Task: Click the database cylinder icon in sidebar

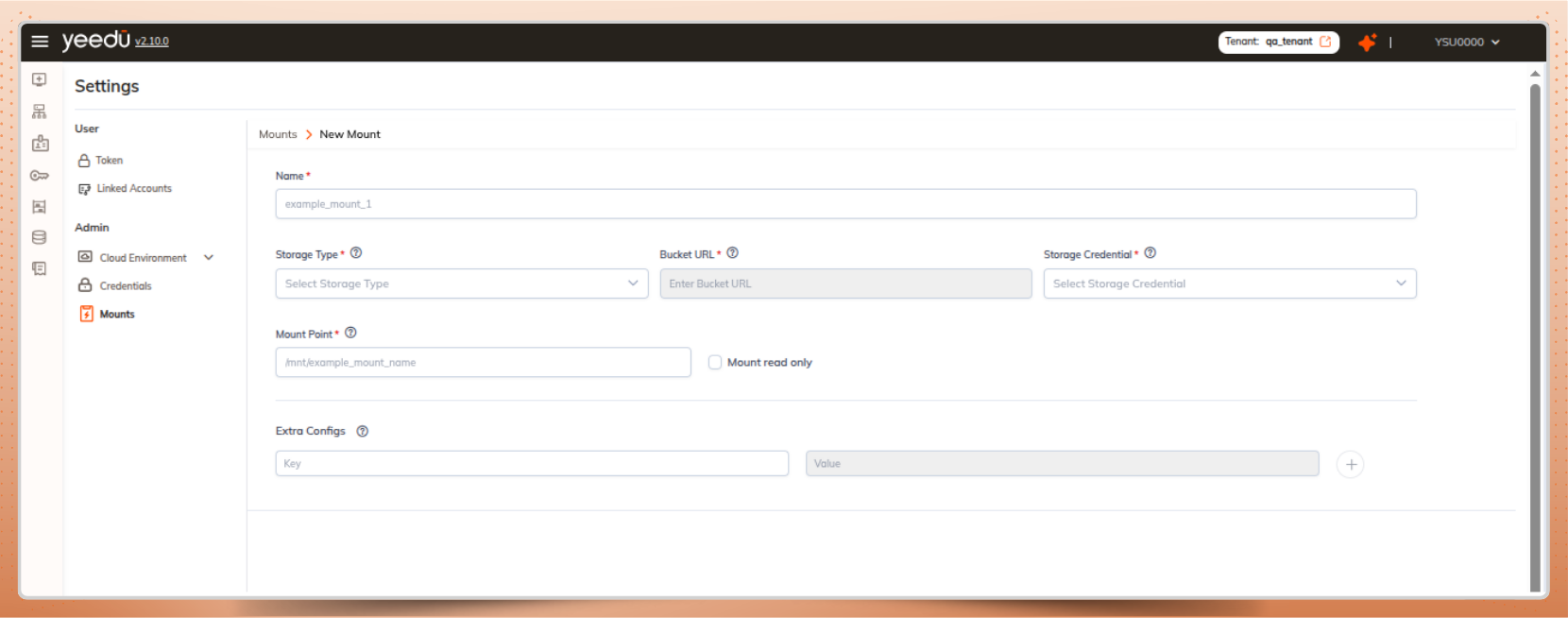Action: [x=40, y=237]
